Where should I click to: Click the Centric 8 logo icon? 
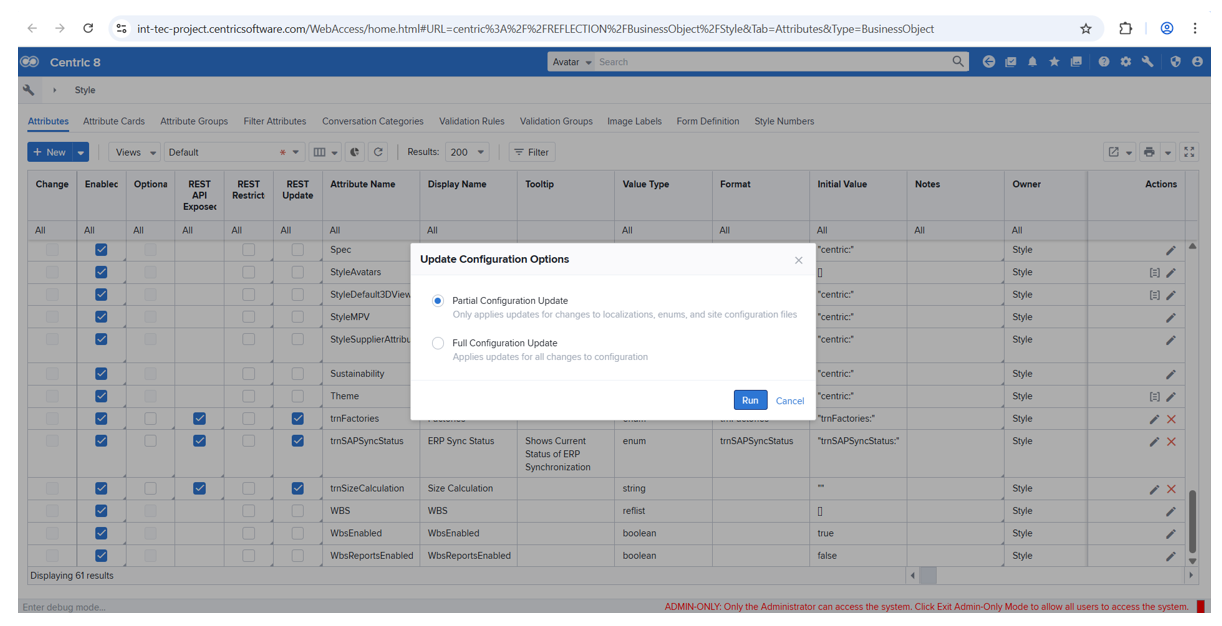click(x=30, y=62)
